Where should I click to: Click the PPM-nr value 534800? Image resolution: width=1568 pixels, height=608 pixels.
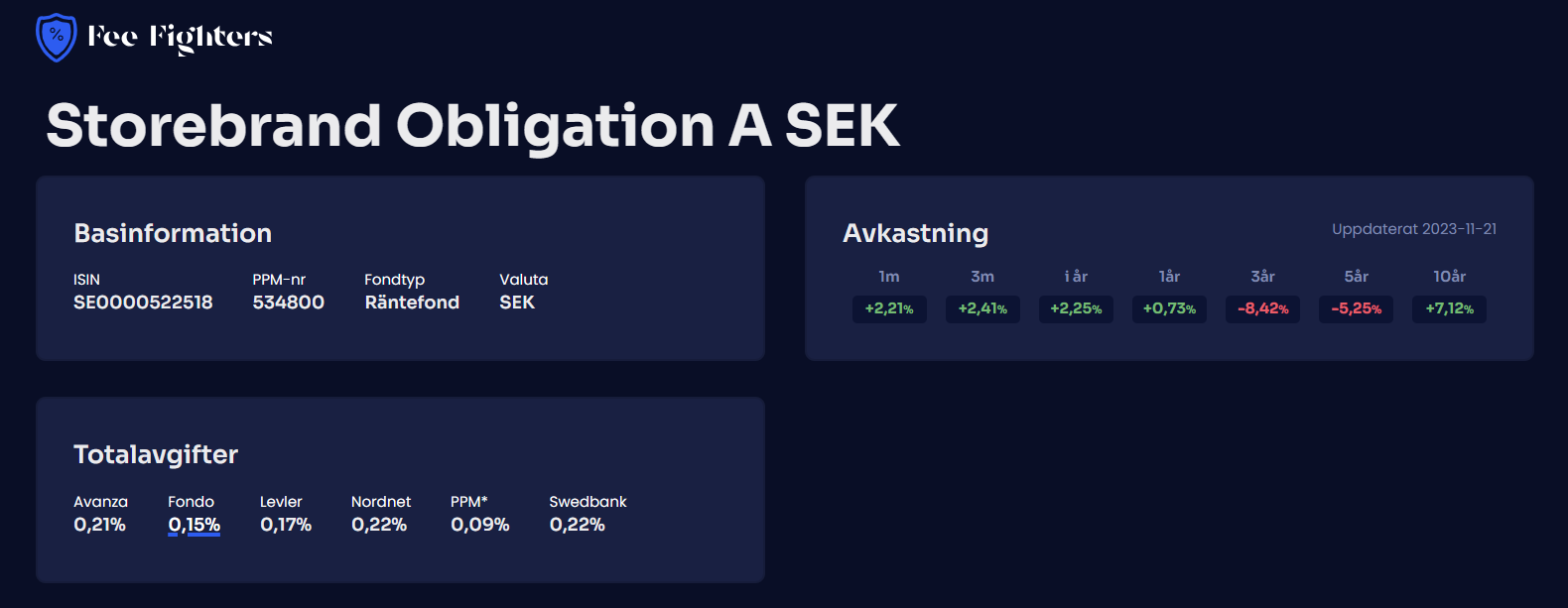[288, 303]
